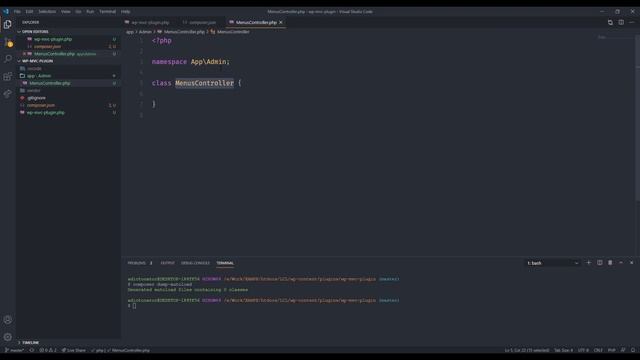The width and height of the screenshot is (640, 360).
Task: Click the feedback icon in status bar
Action: coord(623,350)
